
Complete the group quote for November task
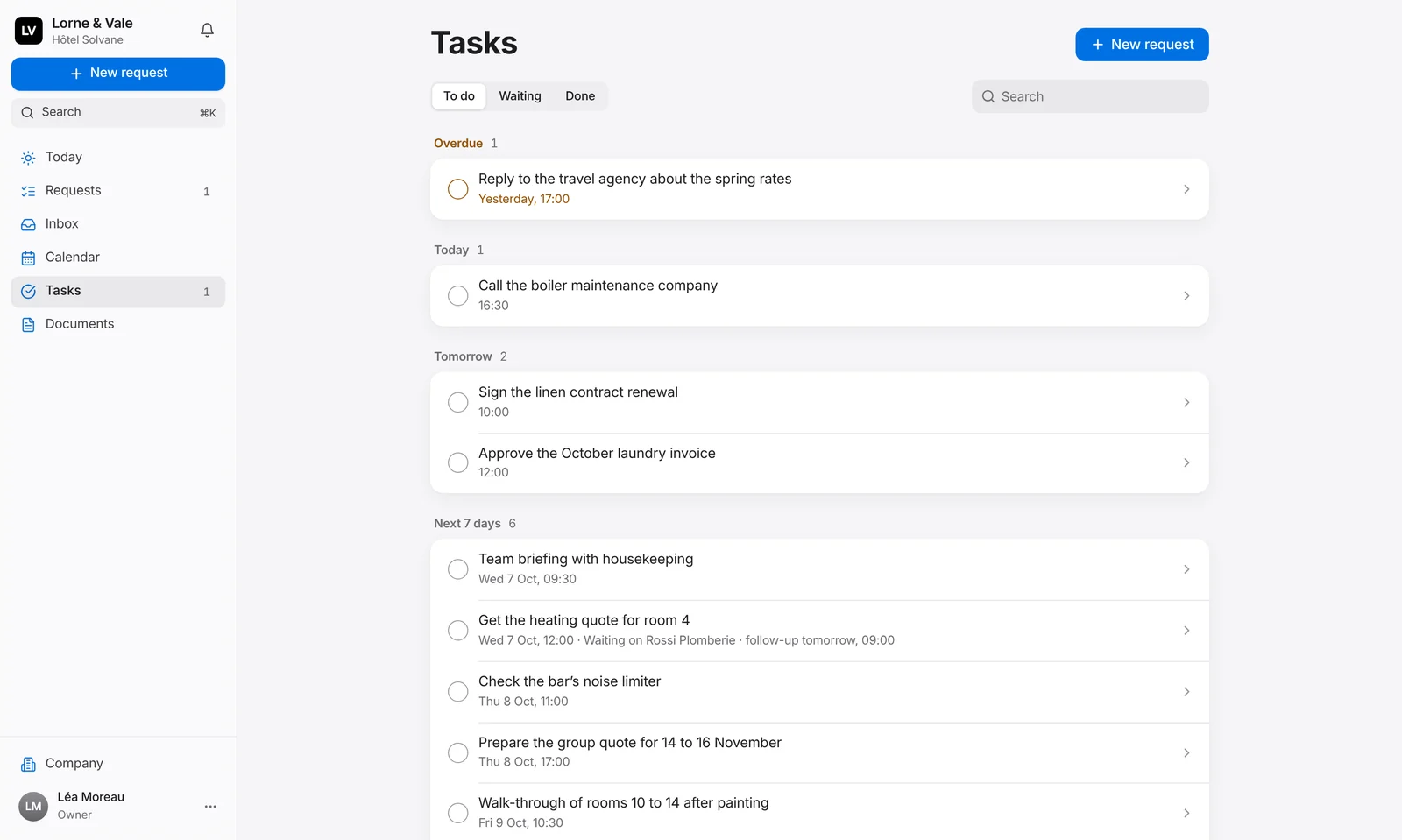457,752
